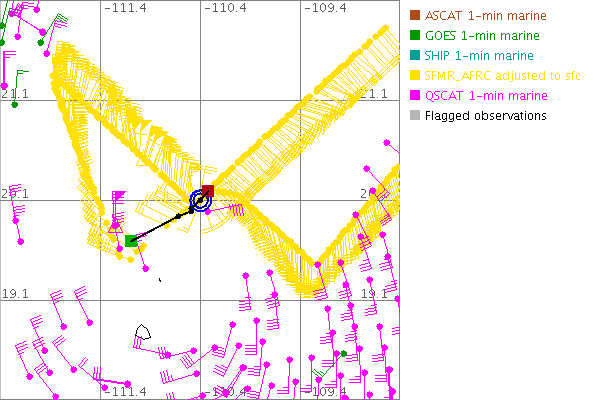The width and height of the screenshot is (600, 400).
Task: Select the 'SHIP 1-min marine' legend label
Action: pos(479,56)
